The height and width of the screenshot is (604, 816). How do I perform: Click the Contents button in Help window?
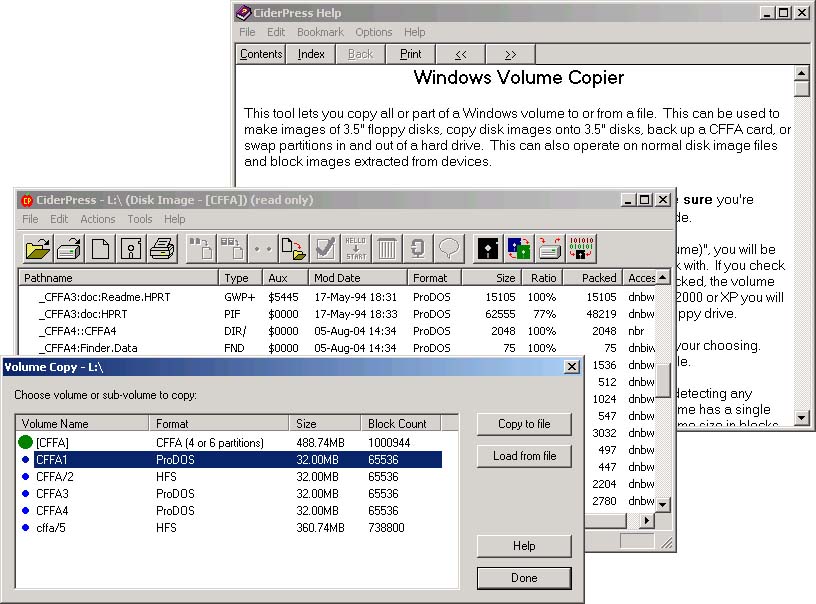tap(261, 54)
